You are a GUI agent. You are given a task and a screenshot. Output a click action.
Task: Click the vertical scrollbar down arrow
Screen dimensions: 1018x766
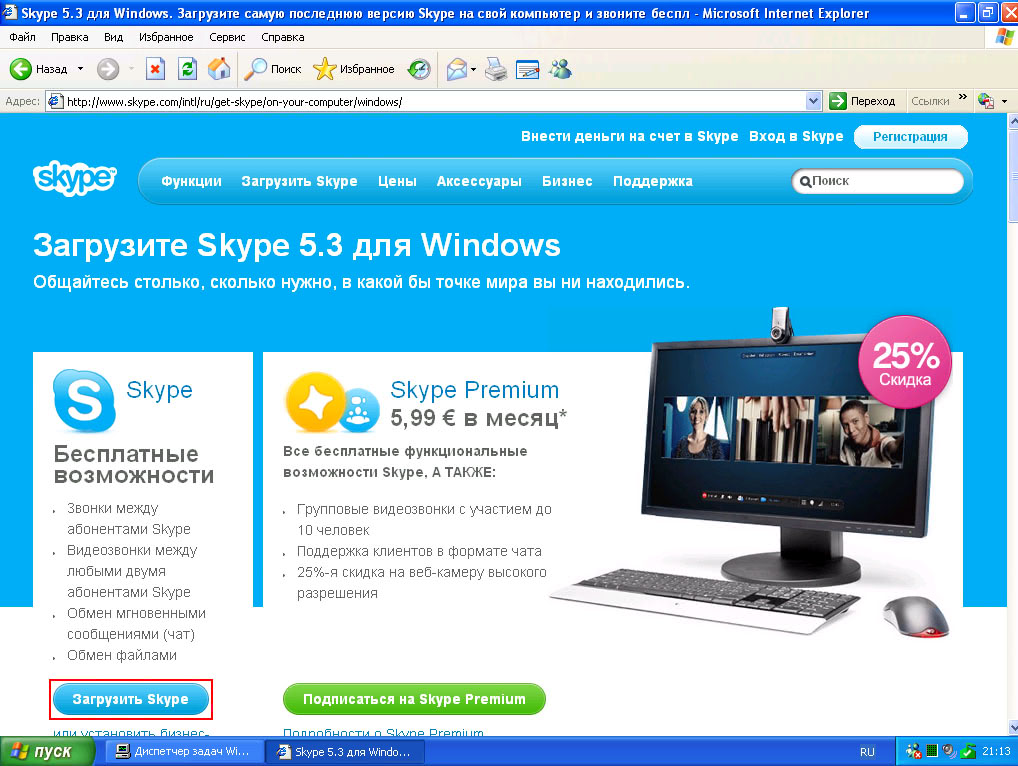pyautogui.click(x=1012, y=728)
